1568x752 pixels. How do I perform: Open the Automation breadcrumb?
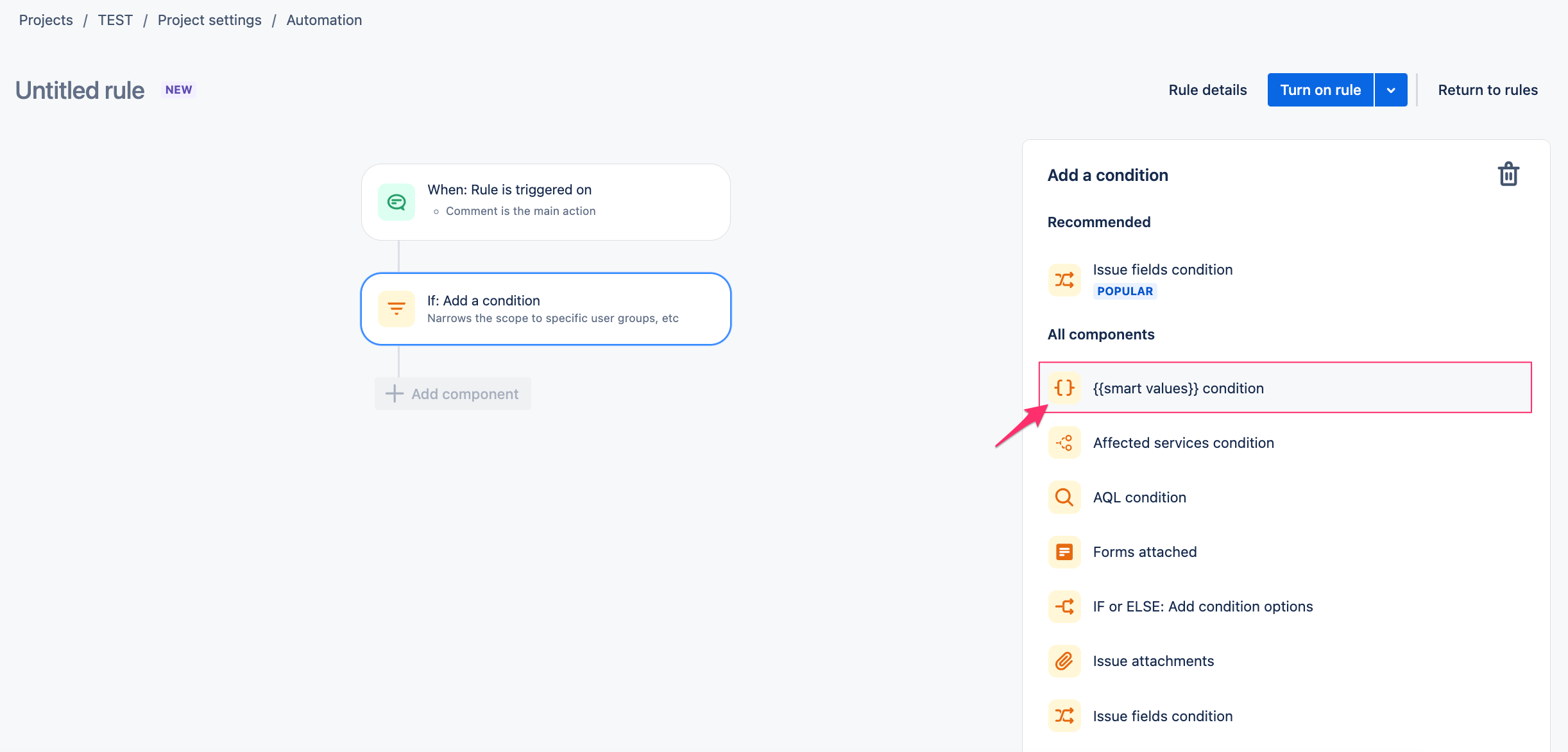[x=324, y=20]
